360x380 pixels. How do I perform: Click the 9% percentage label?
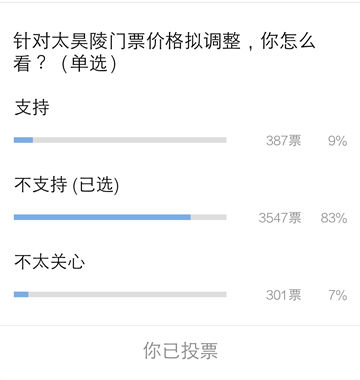coord(337,141)
